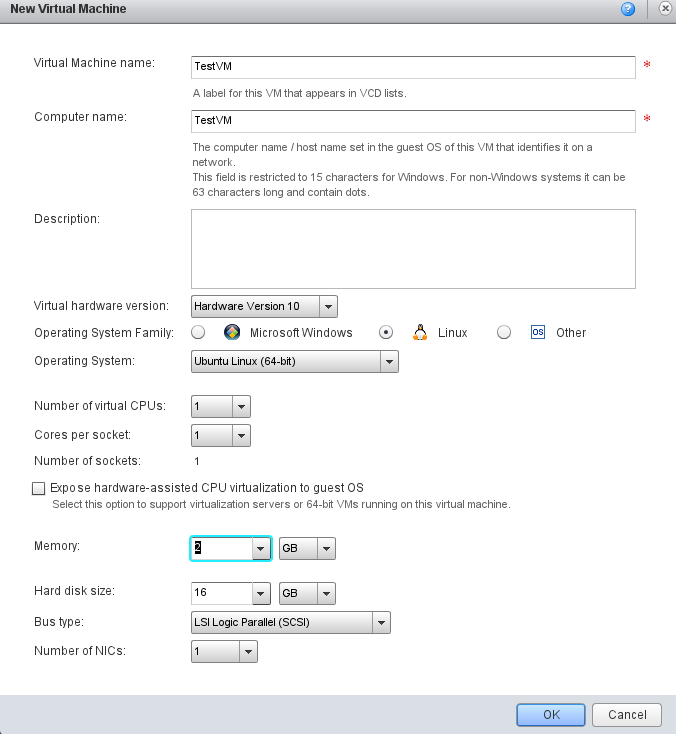Click the Linux penguin icon
Viewport: 676px width, 734px height.
pyautogui.click(x=420, y=333)
